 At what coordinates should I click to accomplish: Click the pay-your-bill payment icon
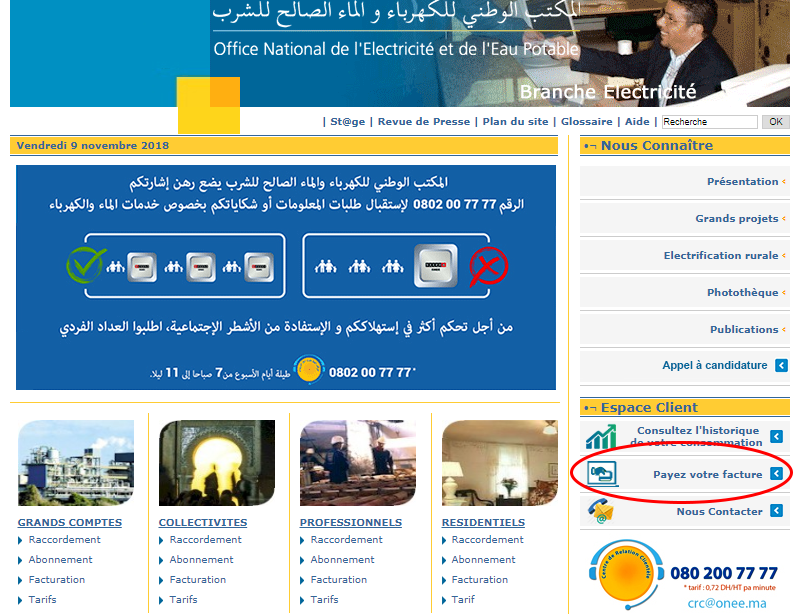tap(602, 474)
